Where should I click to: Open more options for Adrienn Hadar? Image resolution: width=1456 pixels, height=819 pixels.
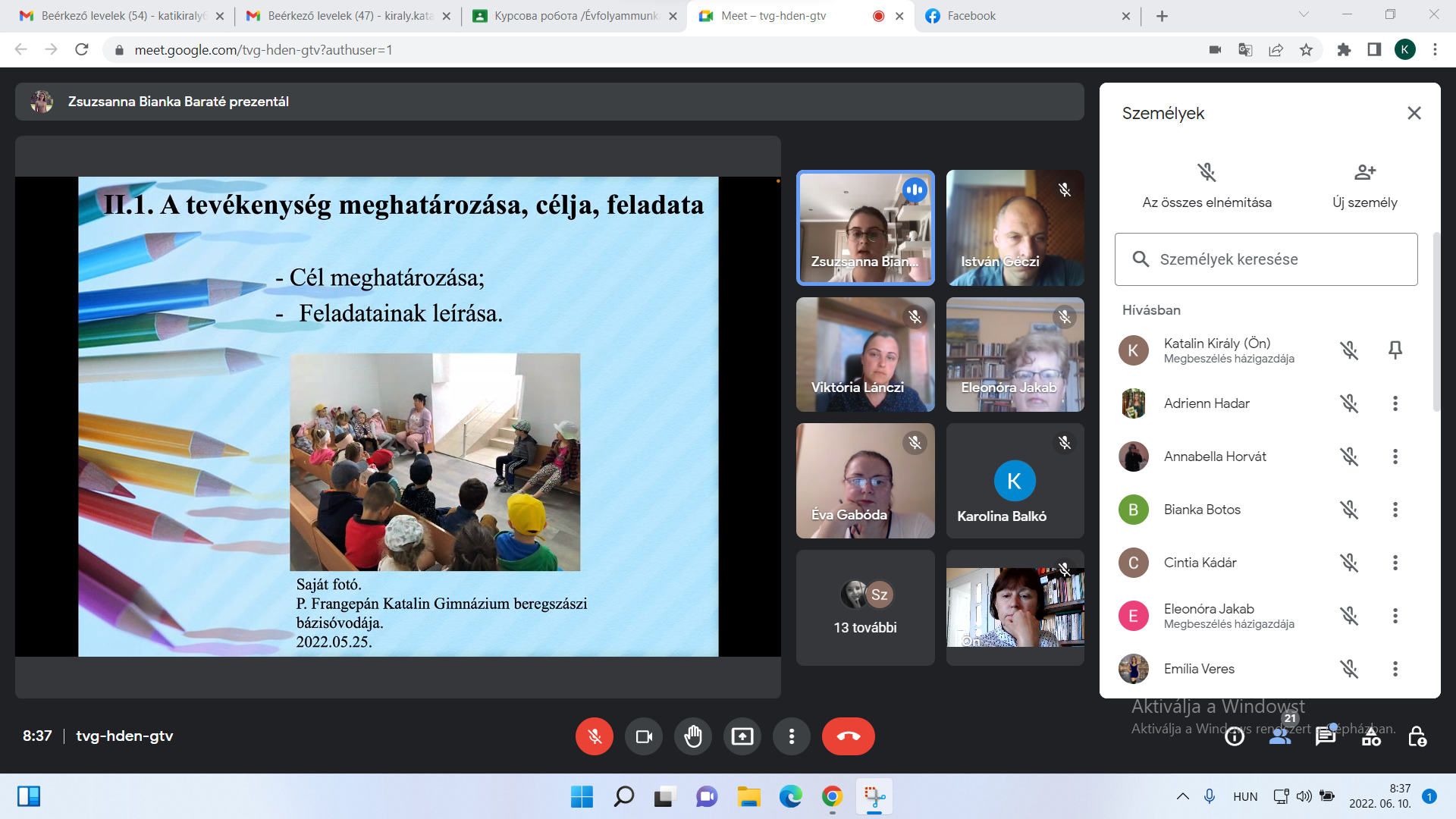click(x=1395, y=403)
